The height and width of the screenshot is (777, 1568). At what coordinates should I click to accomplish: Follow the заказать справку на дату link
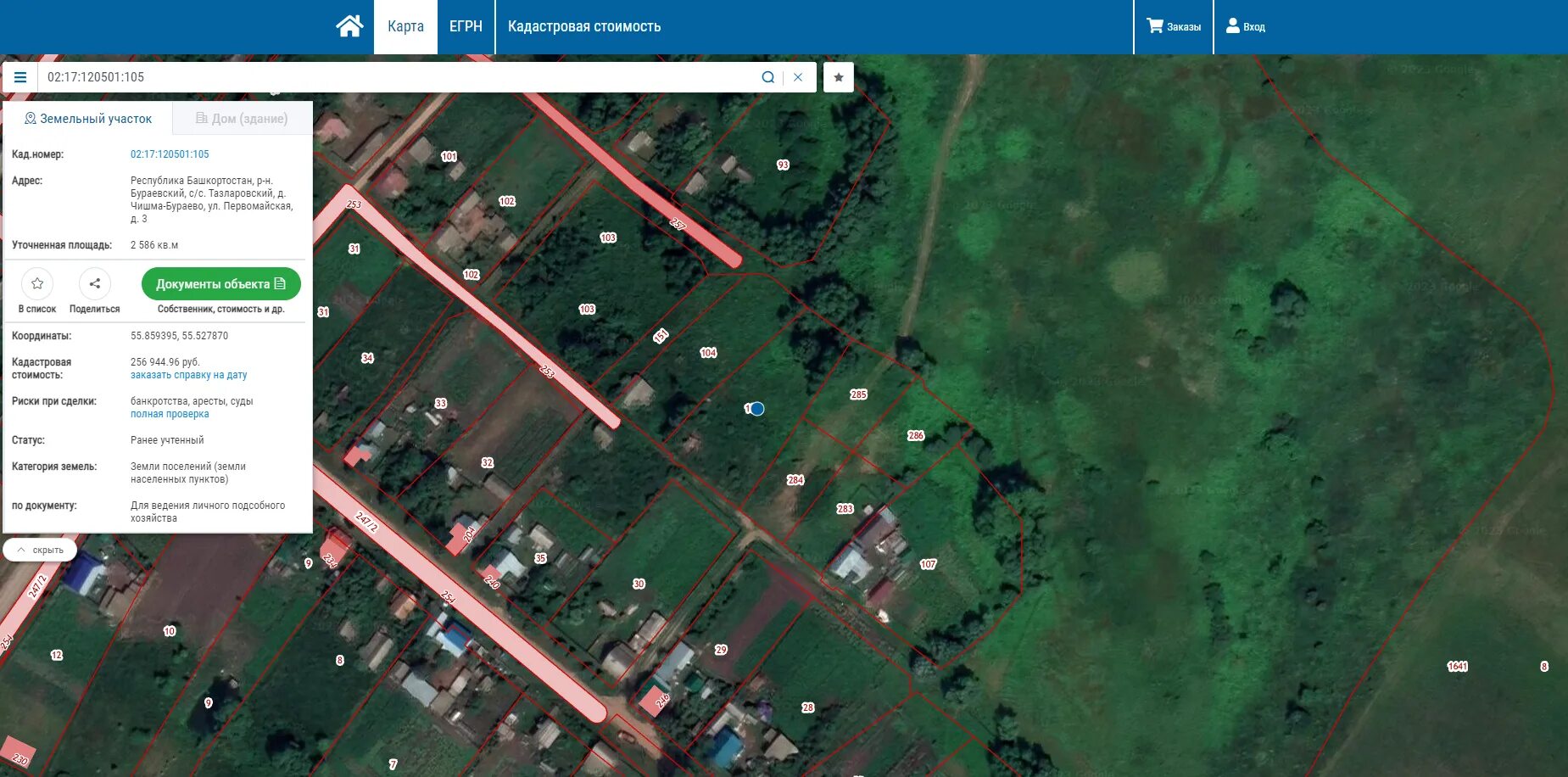[188, 375]
